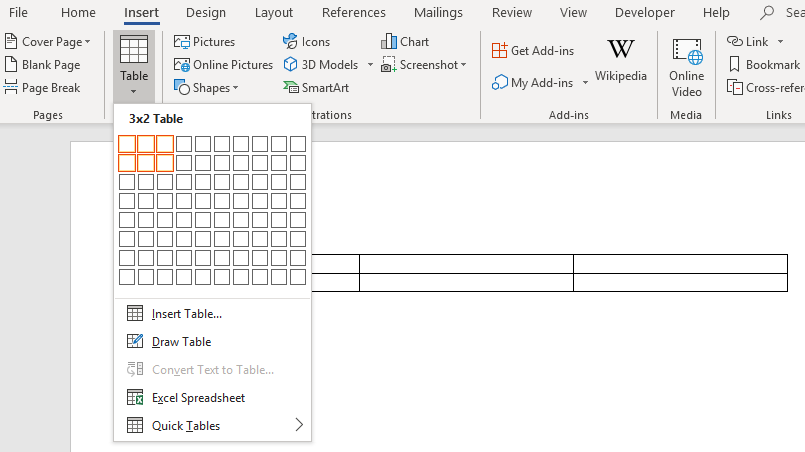
Task: Open the Cover Page dropdown
Action: click(x=47, y=42)
